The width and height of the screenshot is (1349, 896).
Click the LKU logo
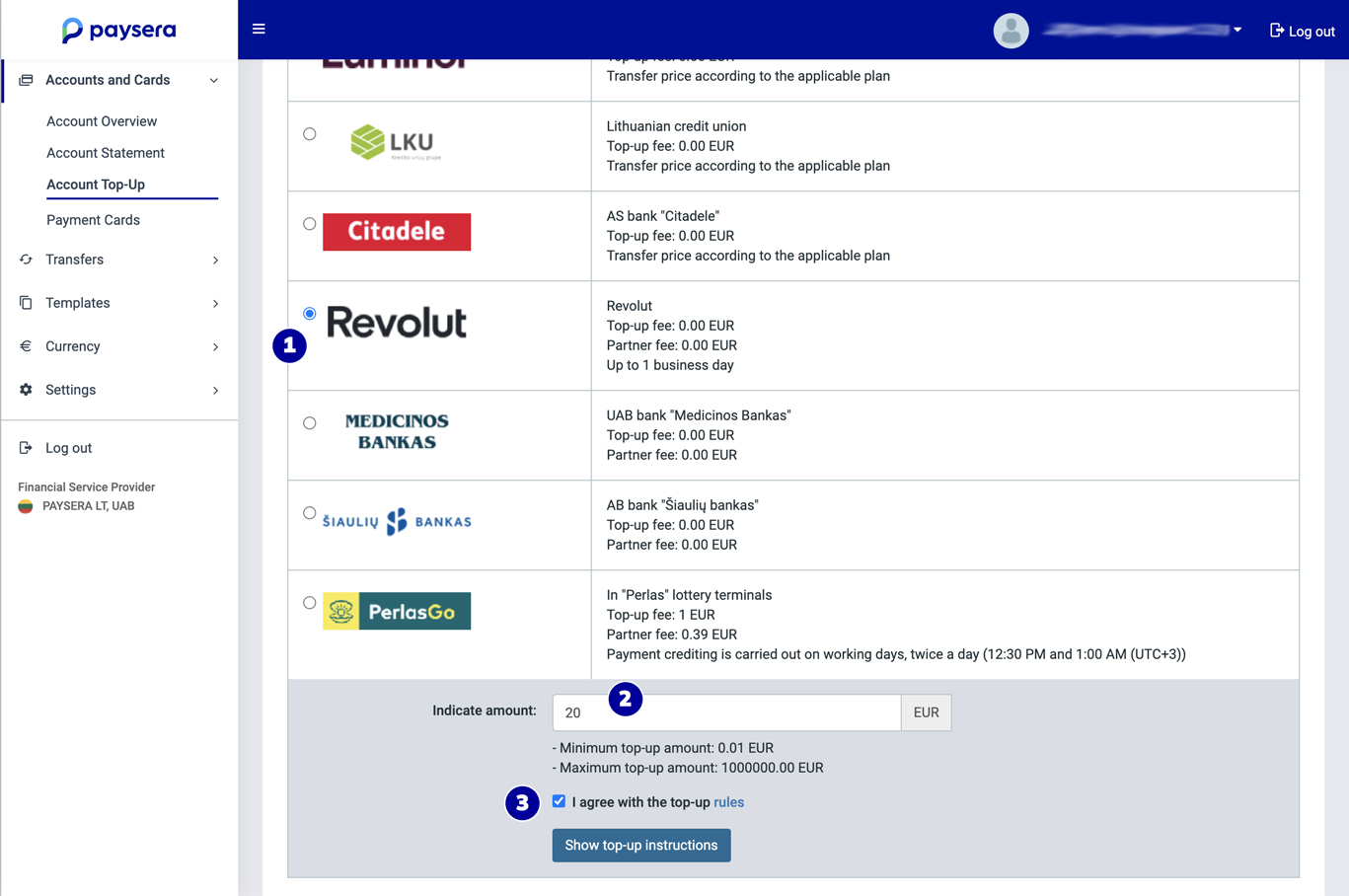click(396, 143)
